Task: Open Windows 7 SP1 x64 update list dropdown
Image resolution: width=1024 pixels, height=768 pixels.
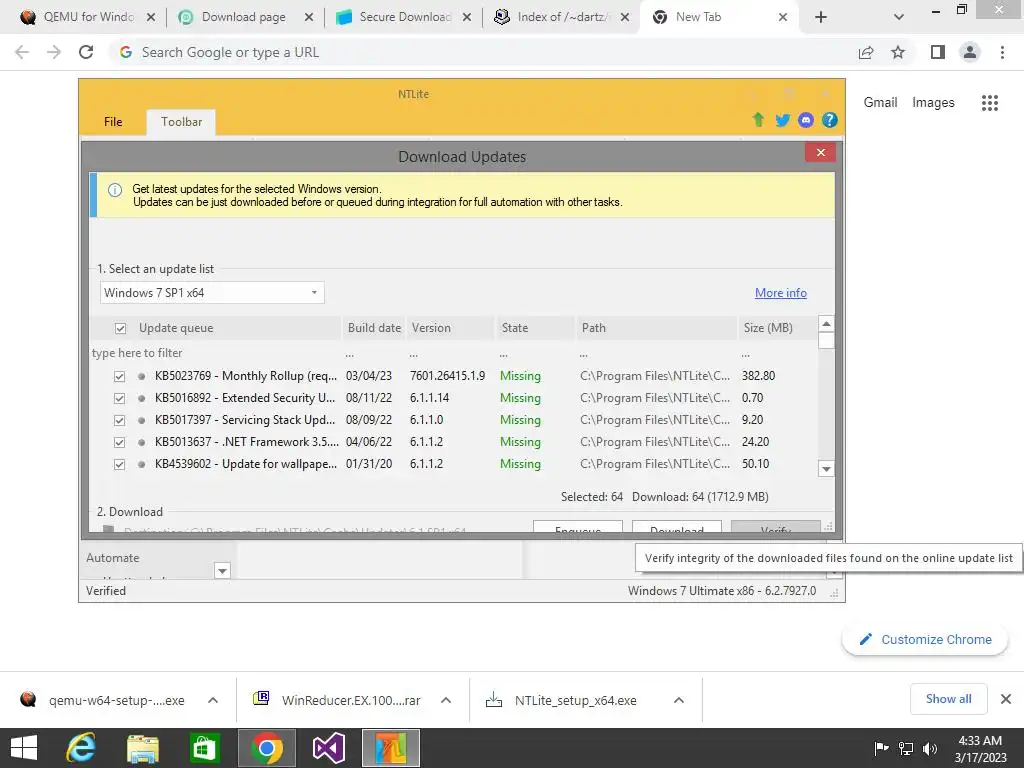Action: click(212, 293)
